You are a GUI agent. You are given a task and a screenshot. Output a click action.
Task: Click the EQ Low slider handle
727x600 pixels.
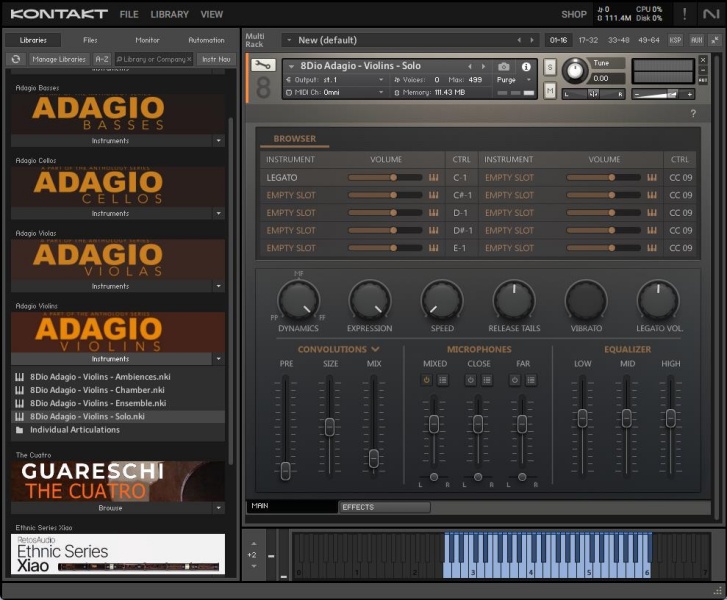[582, 417]
